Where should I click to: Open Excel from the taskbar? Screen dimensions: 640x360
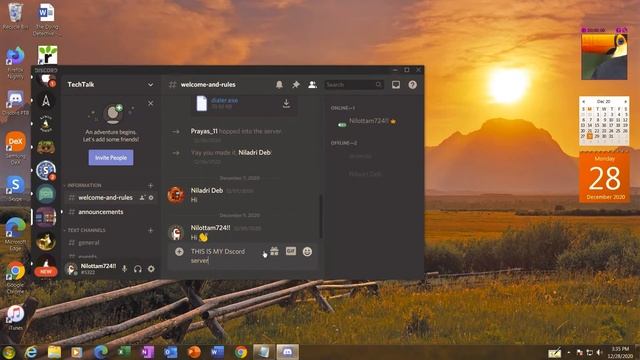coord(124,352)
